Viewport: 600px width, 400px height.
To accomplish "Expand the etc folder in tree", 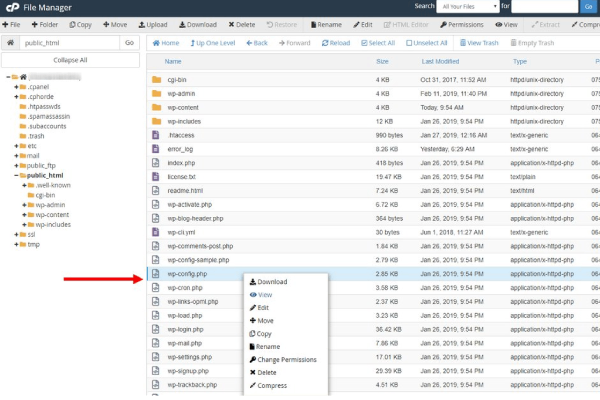I will (17, 146).
